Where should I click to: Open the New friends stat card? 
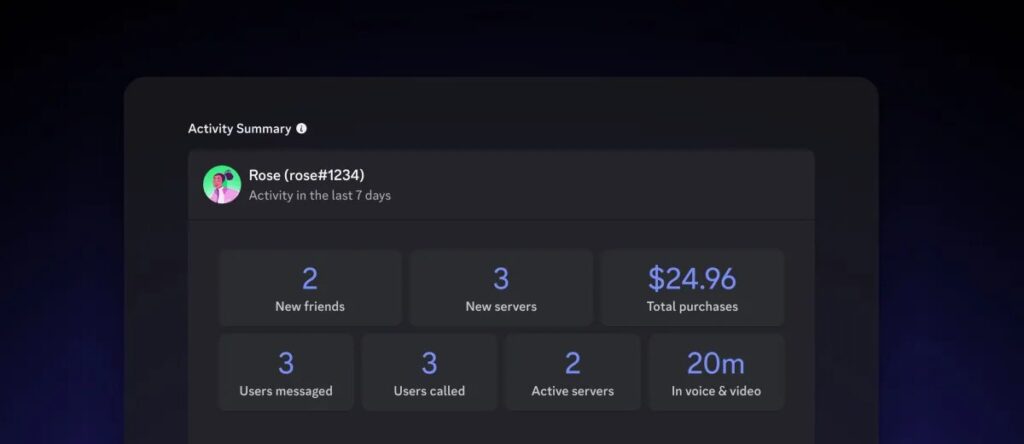(310, 288)
